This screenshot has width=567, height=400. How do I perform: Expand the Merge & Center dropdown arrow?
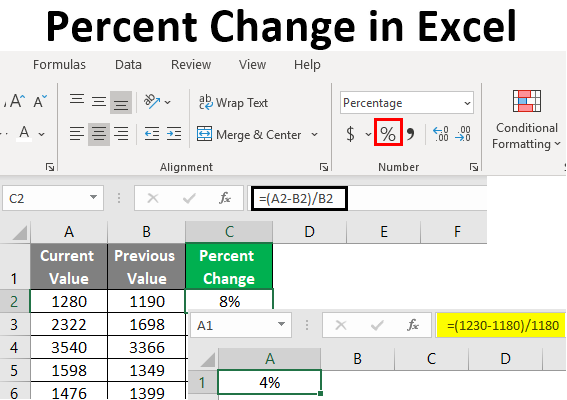click(x=315, y=135)
